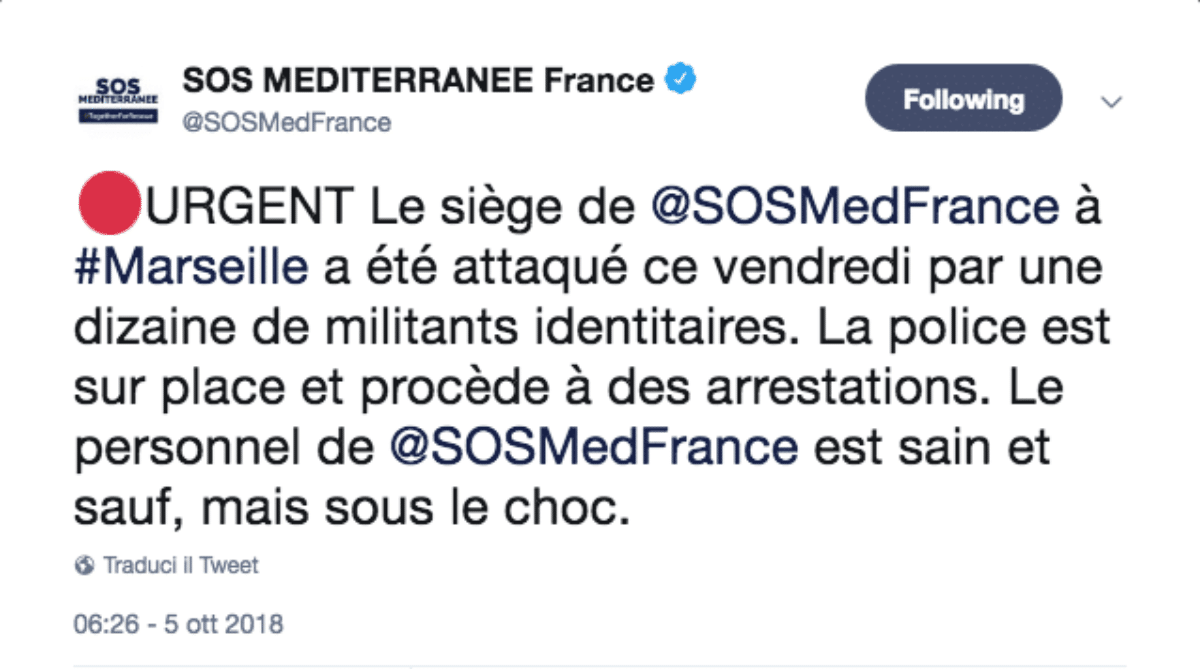Toggle the Following button
The height and width of the screenshot is (669, 1200).
(963, 99)
